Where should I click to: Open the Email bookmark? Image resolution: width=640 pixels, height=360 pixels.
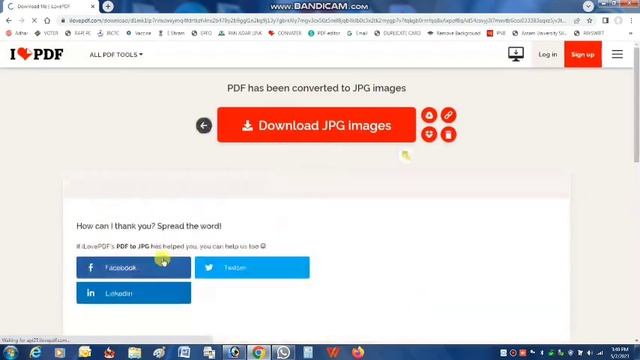(x=357, y=33)
